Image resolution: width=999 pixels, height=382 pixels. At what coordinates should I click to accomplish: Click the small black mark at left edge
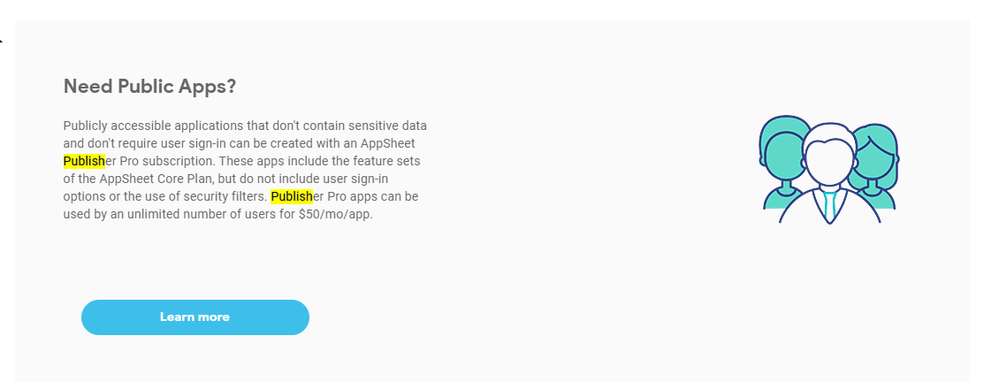click(1, 40)
